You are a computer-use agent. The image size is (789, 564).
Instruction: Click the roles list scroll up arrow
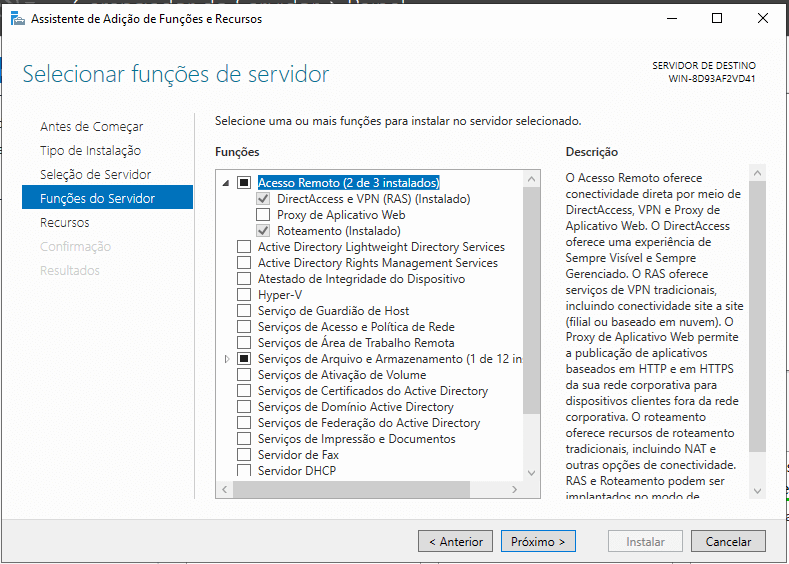pyautogui.click(x=531, y=179)
